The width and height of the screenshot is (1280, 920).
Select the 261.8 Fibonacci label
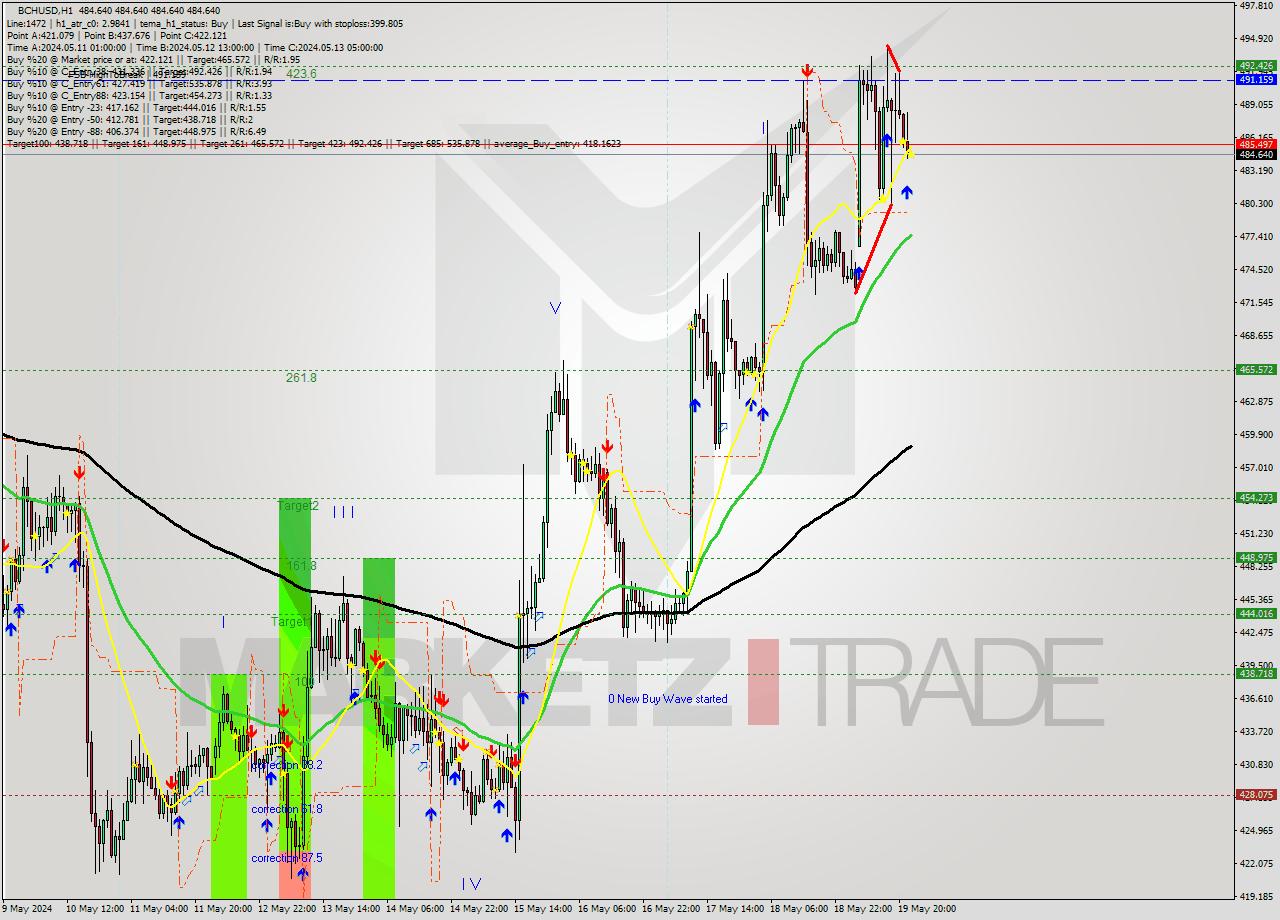pos(301,378)
